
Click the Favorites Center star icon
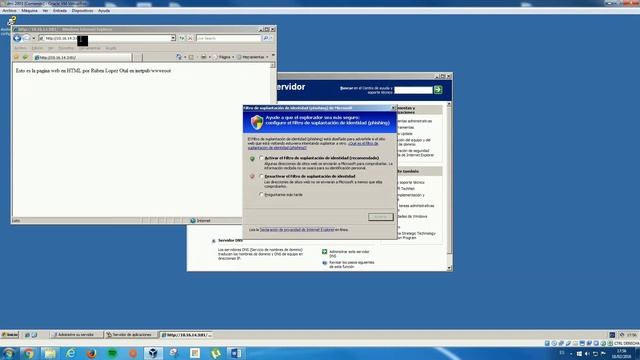[x=17, y=57]
